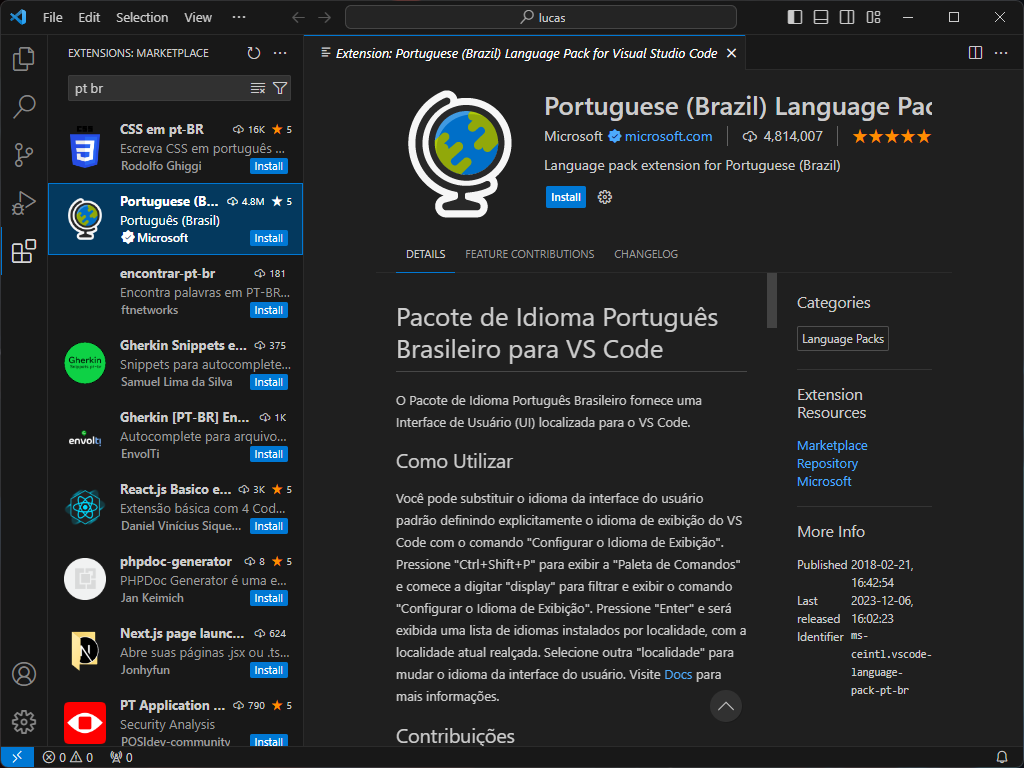Open the Extensions panel more actions menu

[x=280, y=53]
